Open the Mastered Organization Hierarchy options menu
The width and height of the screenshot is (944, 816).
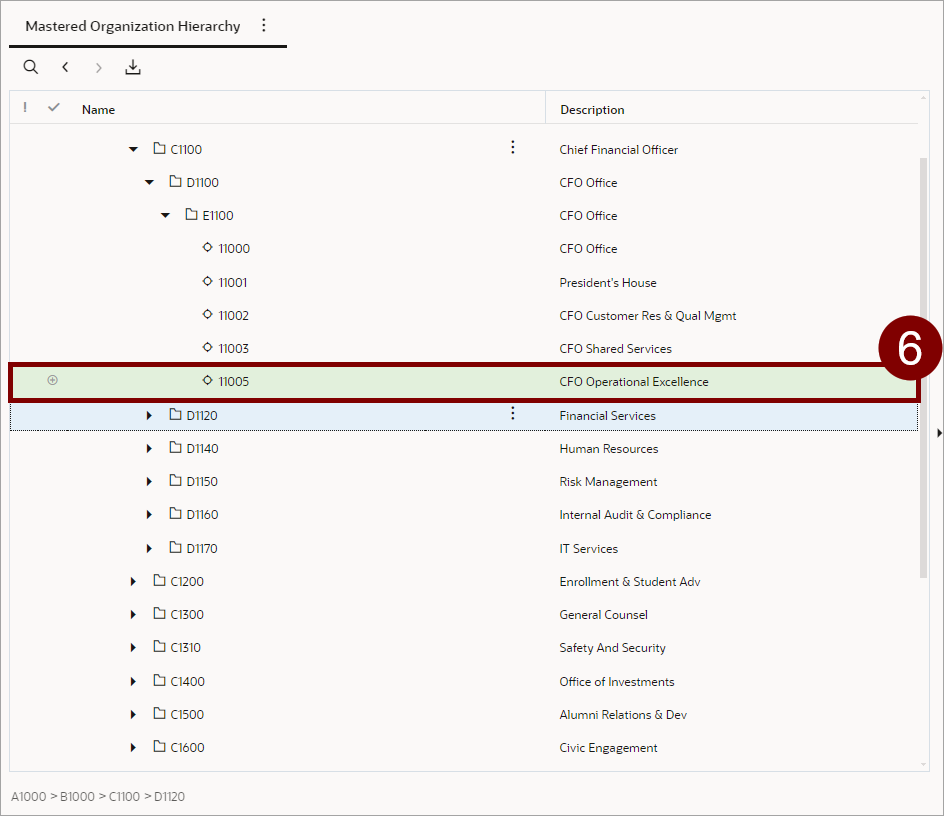click(264, 26)
